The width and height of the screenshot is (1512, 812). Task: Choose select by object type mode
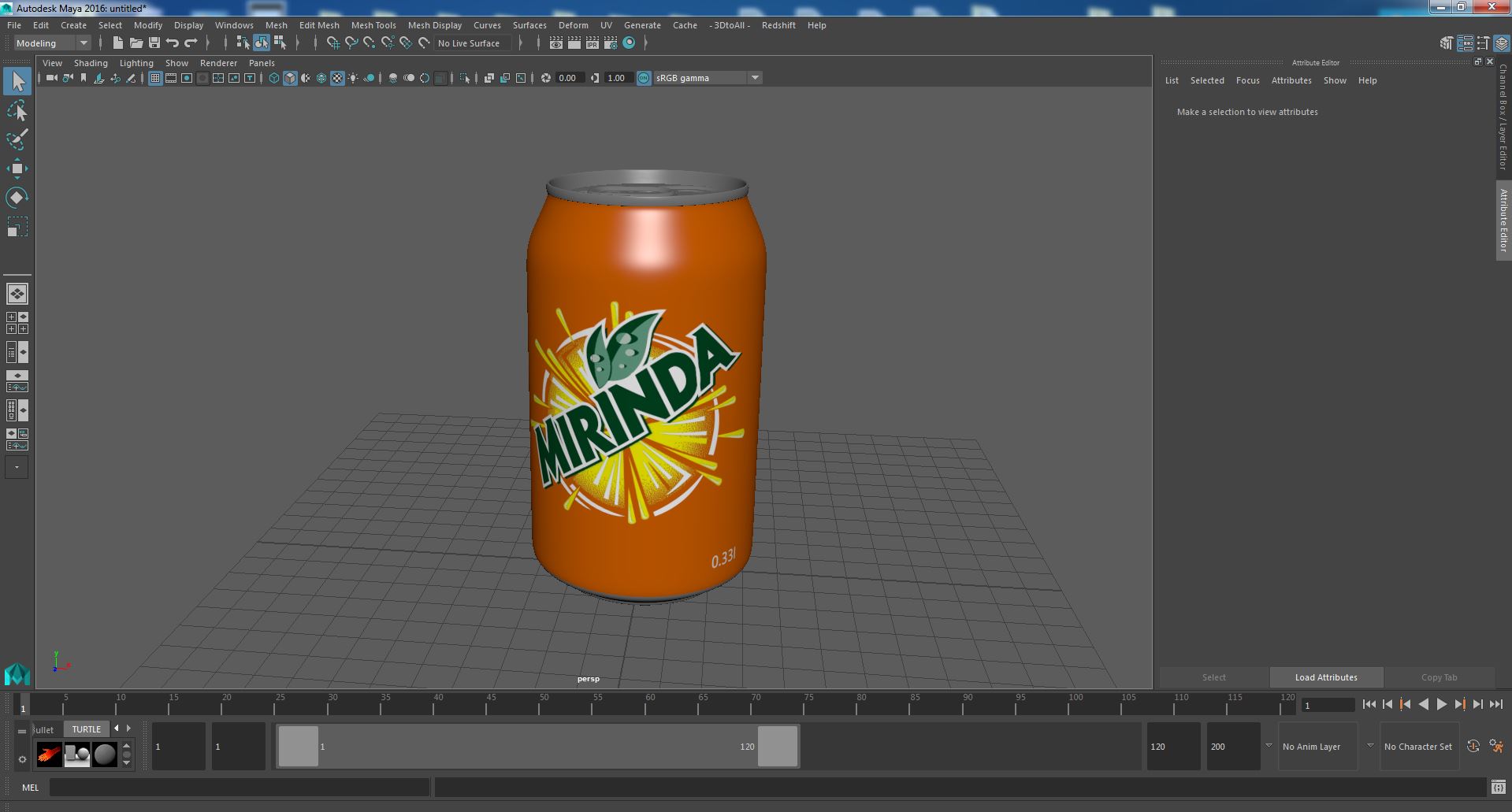coord(262,43)
